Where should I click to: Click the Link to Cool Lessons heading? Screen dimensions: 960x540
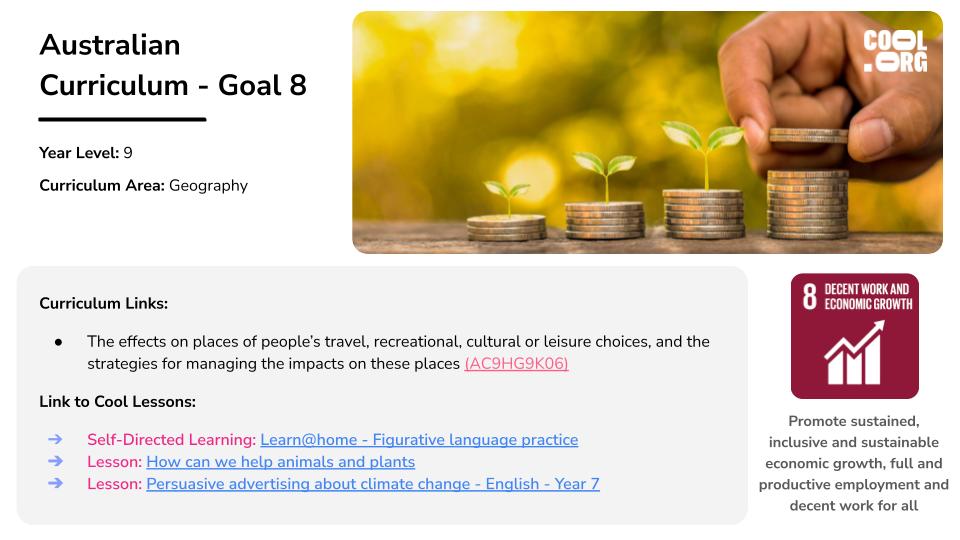pos(118,402)
